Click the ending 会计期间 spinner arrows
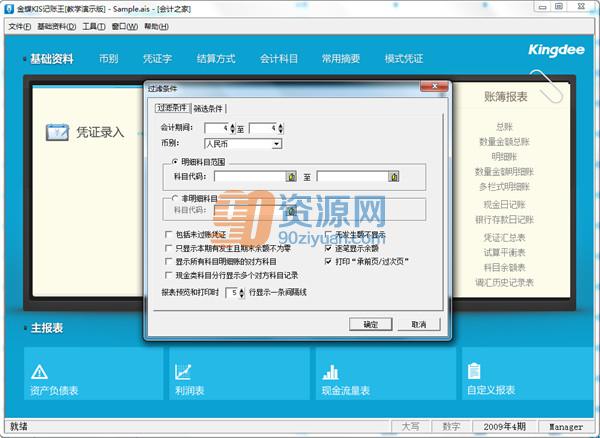The image size is (600, 438). 281,128
